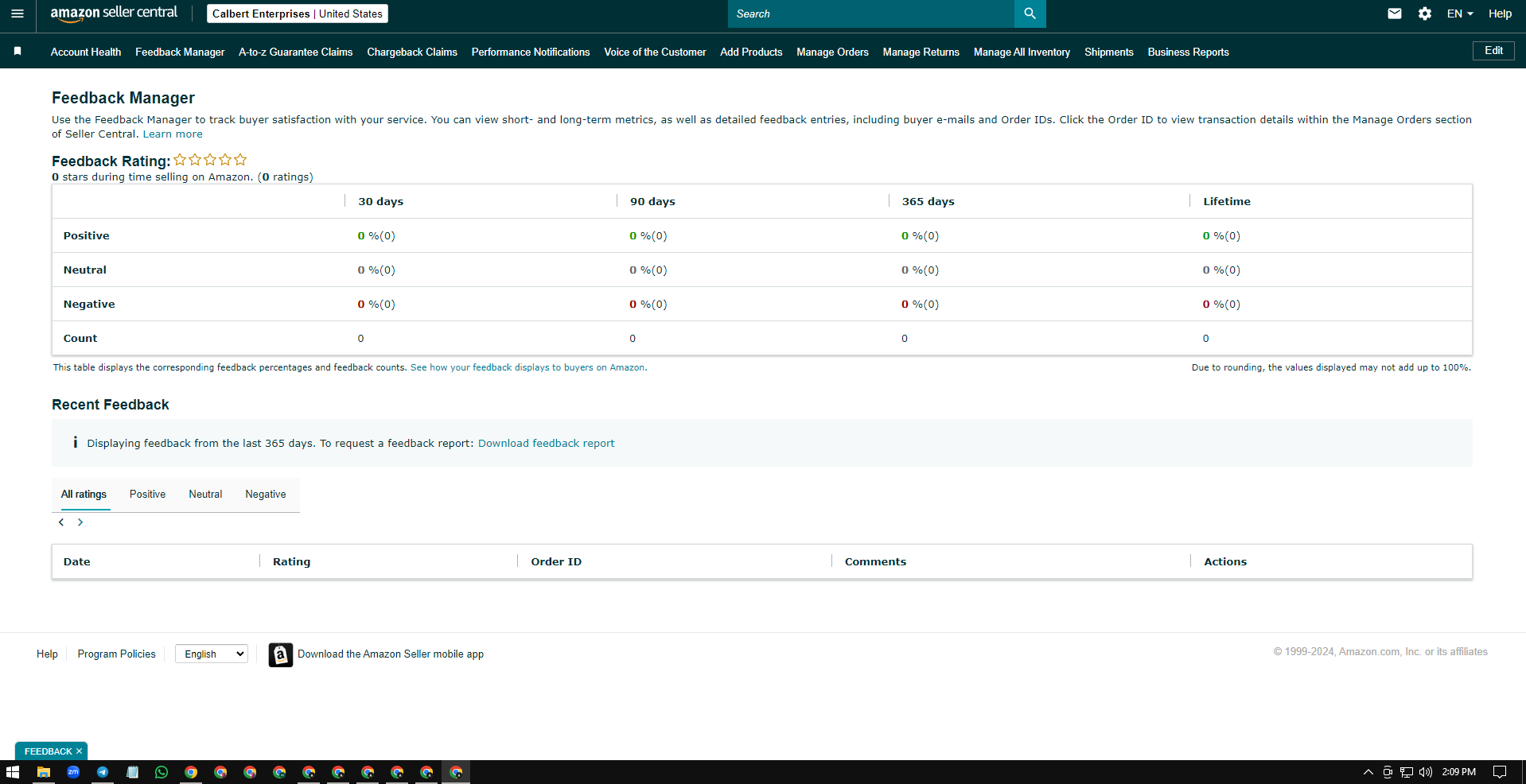Click the information icon in Recent Feedback
The width and height of the screenshot is (1526, 784).
click(75, 442)
